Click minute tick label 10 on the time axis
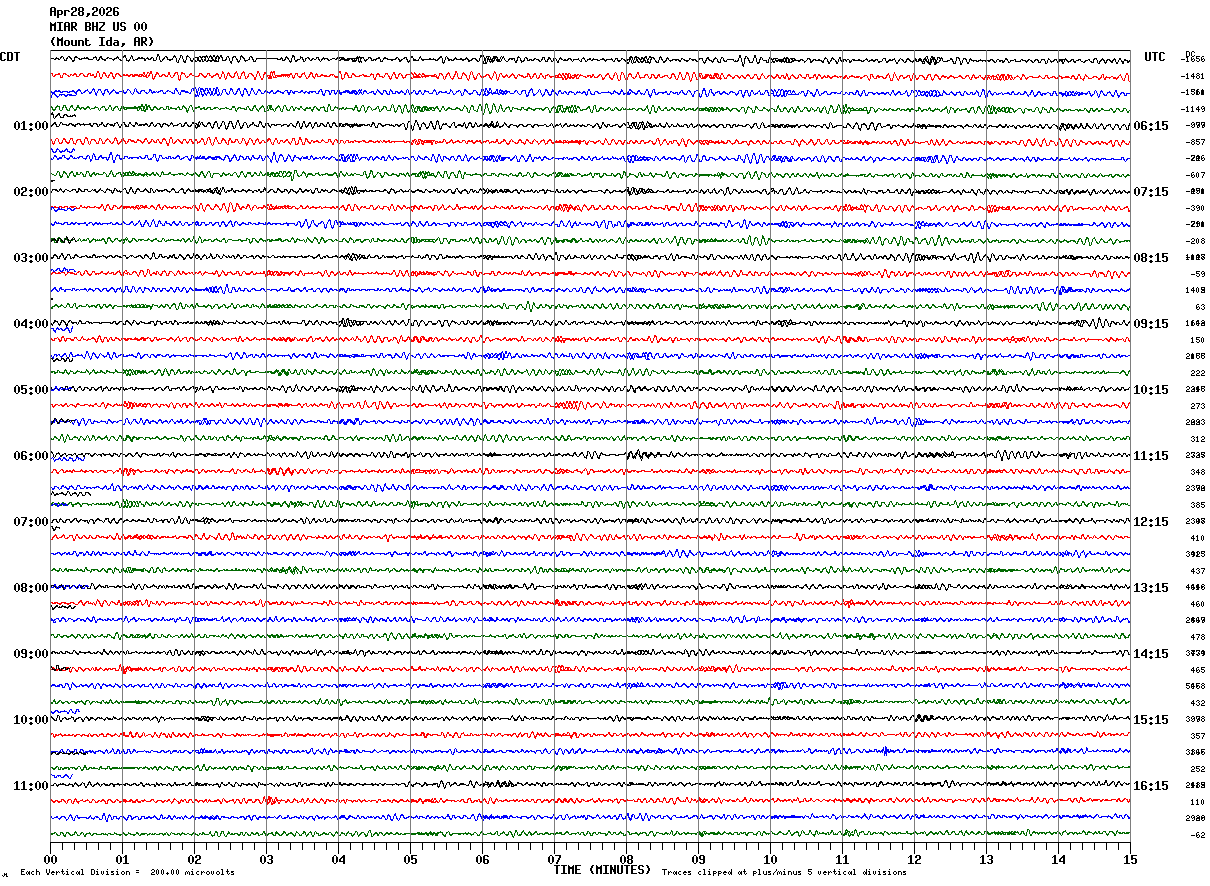1210x886 pixels. (770, 859)
